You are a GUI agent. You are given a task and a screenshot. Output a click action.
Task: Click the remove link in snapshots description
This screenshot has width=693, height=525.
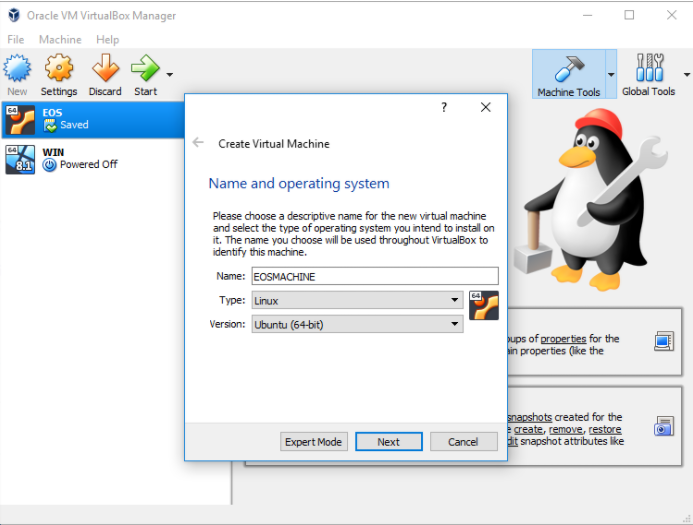pyautogui.click(x=565, y=430)
